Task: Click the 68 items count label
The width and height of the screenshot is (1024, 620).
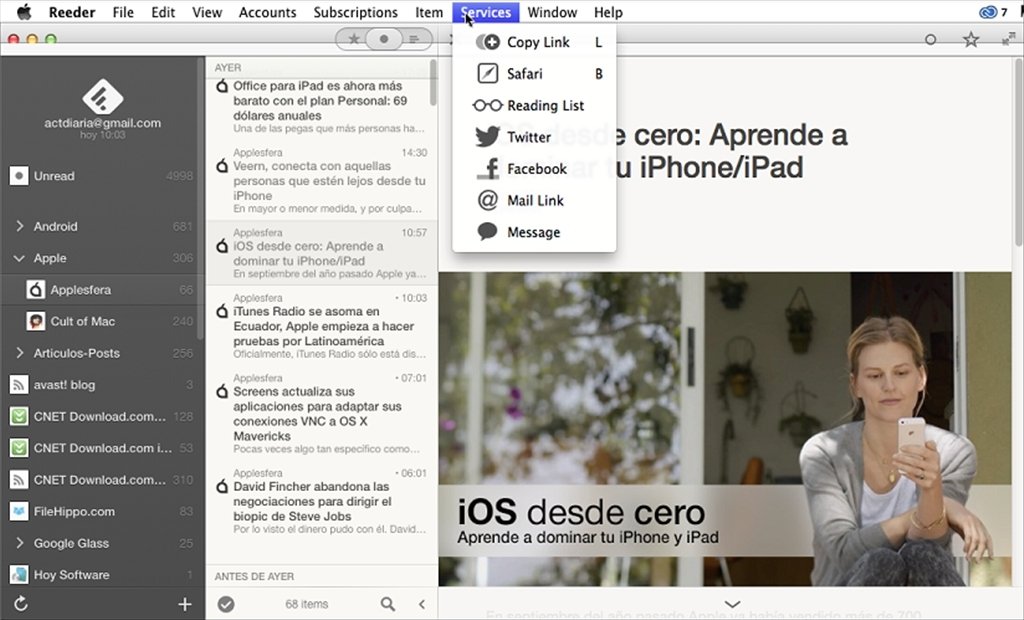Action: point(306,604)
